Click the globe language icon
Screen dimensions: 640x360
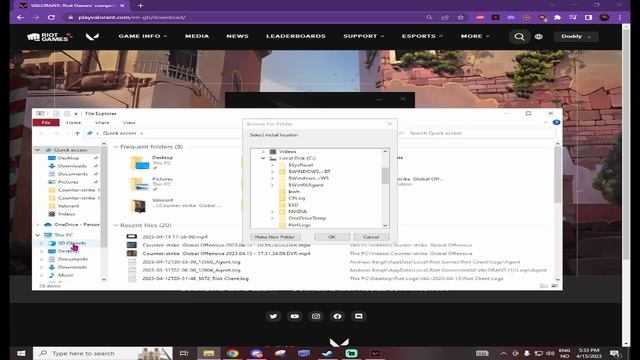[x=539, y=37]
